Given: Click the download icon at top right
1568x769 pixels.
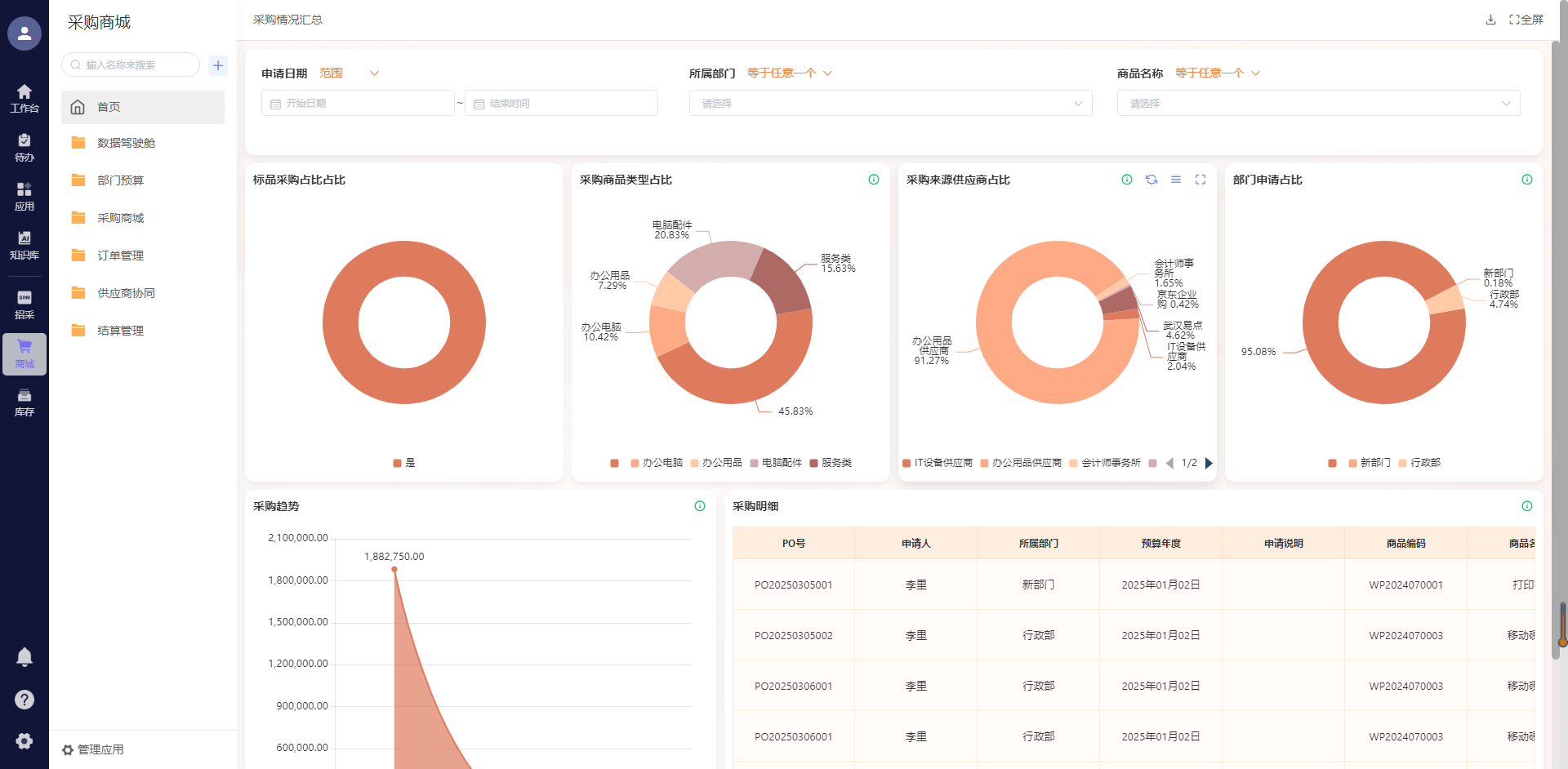Looking at the screenshot, I should pyautogui.click(x=1490, y=20).
